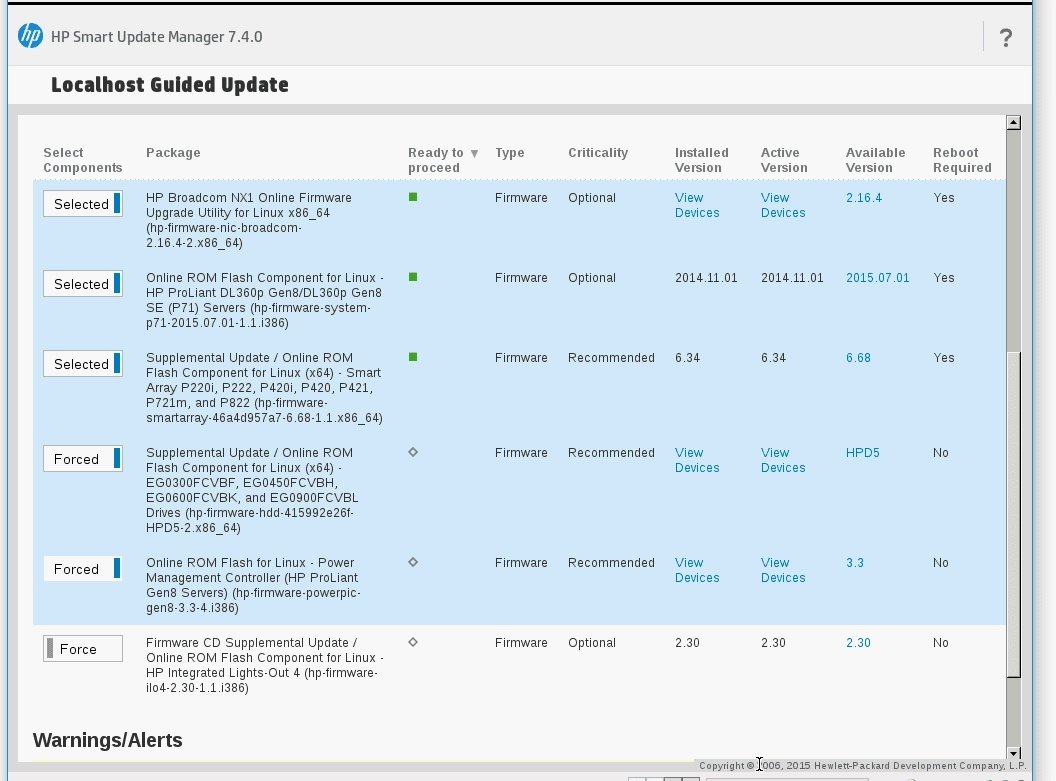The height and width of the screenshot is (781, 1056).
Task: Click the HP logo icon
Action: [30, 36]
